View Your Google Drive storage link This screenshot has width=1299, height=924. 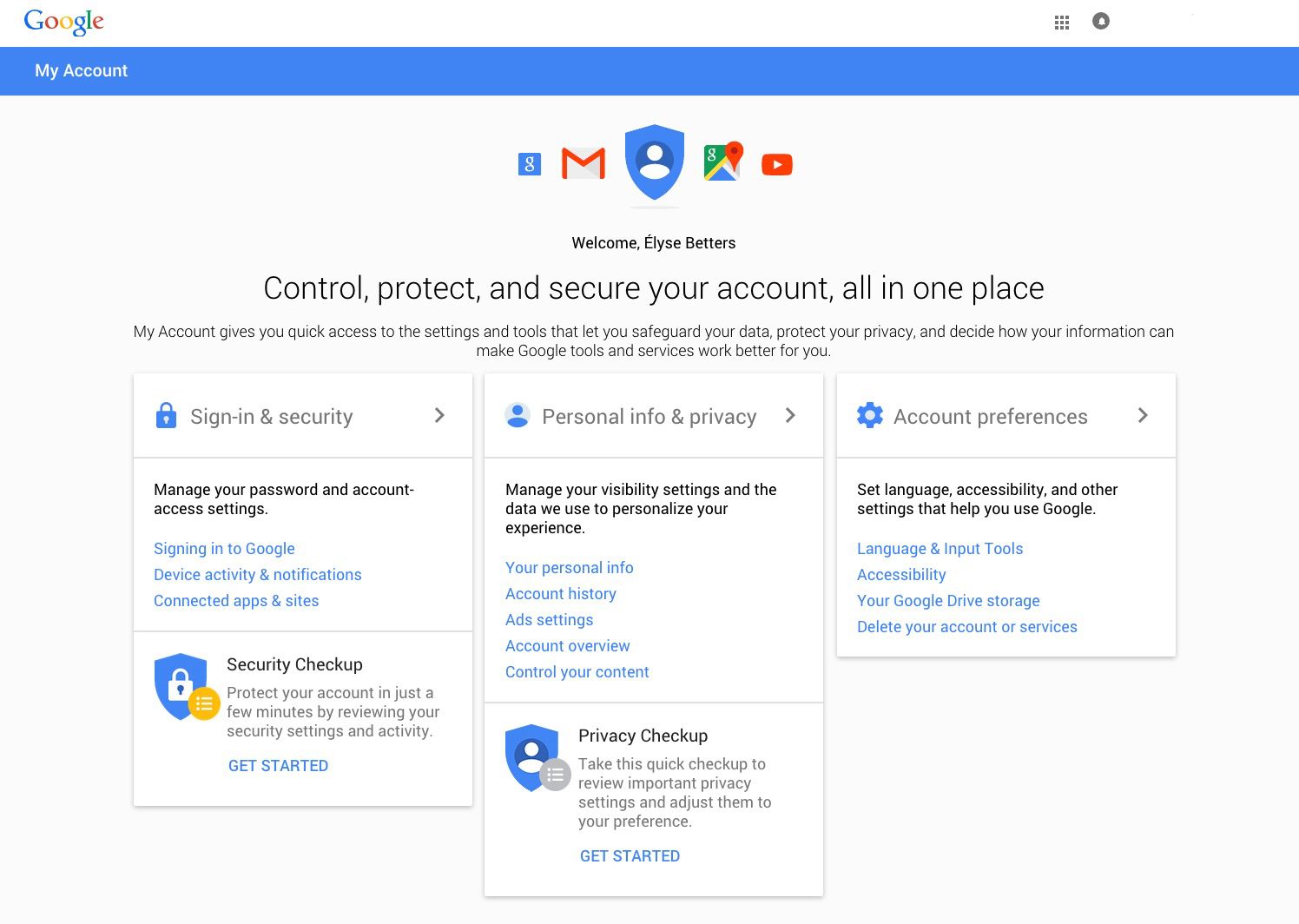tap(947, 601)
